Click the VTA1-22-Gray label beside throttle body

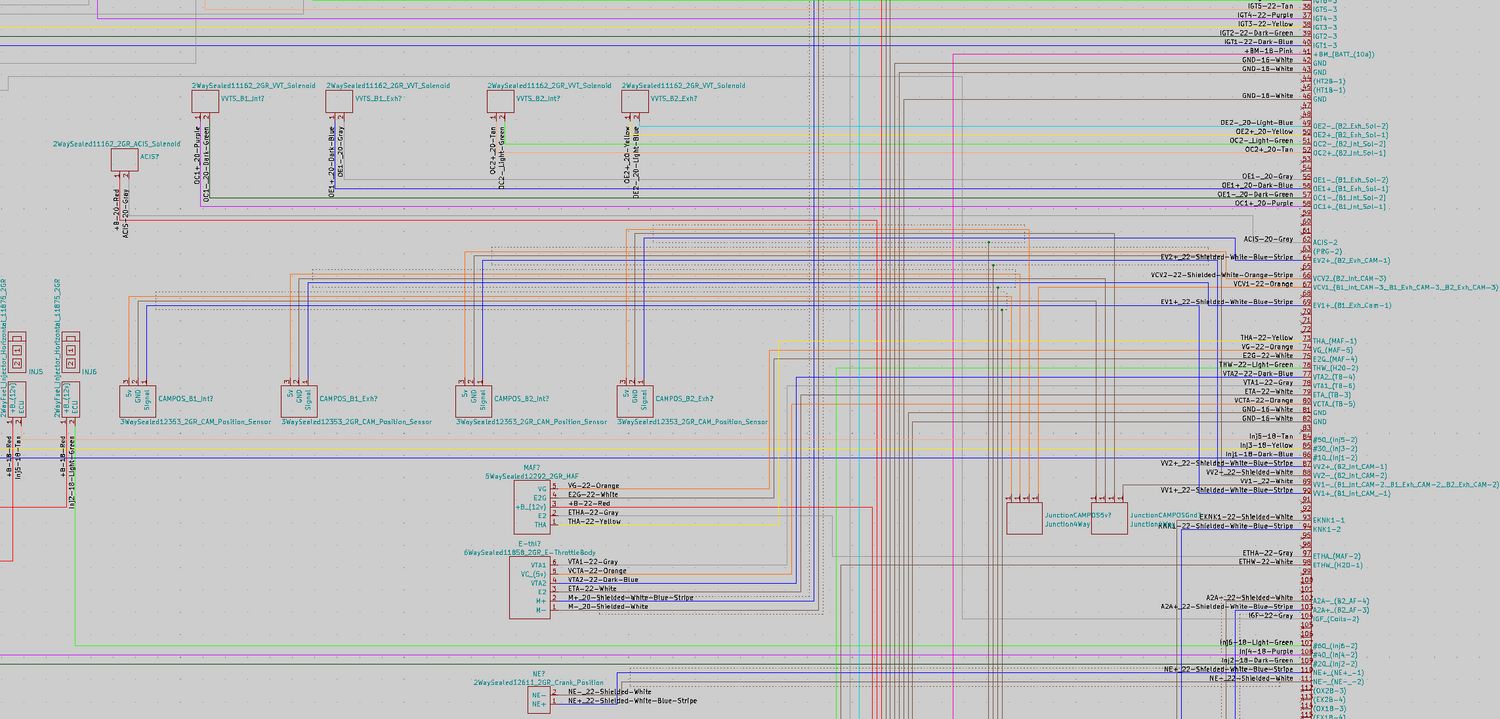592,562
